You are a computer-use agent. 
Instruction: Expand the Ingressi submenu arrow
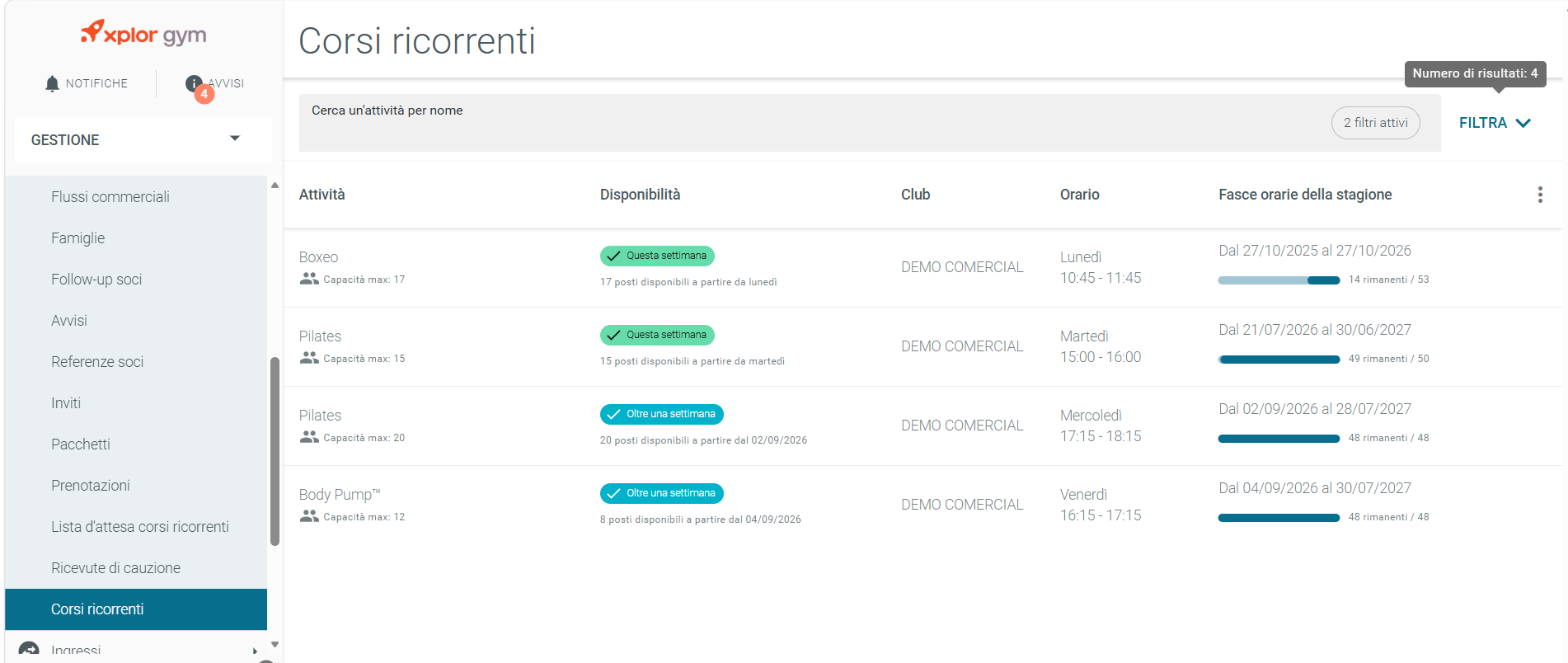255,651
